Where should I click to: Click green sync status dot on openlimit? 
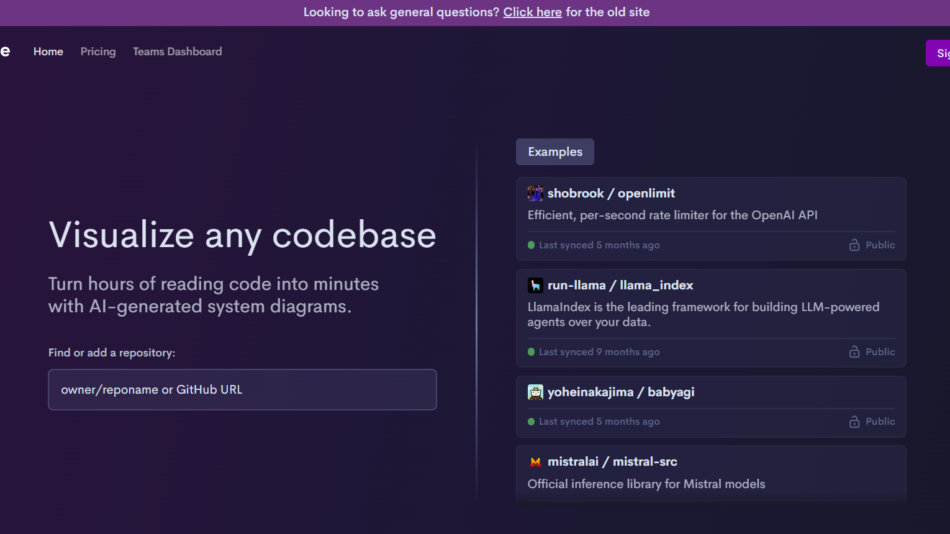pyautogui.click(x=532, y=245)
